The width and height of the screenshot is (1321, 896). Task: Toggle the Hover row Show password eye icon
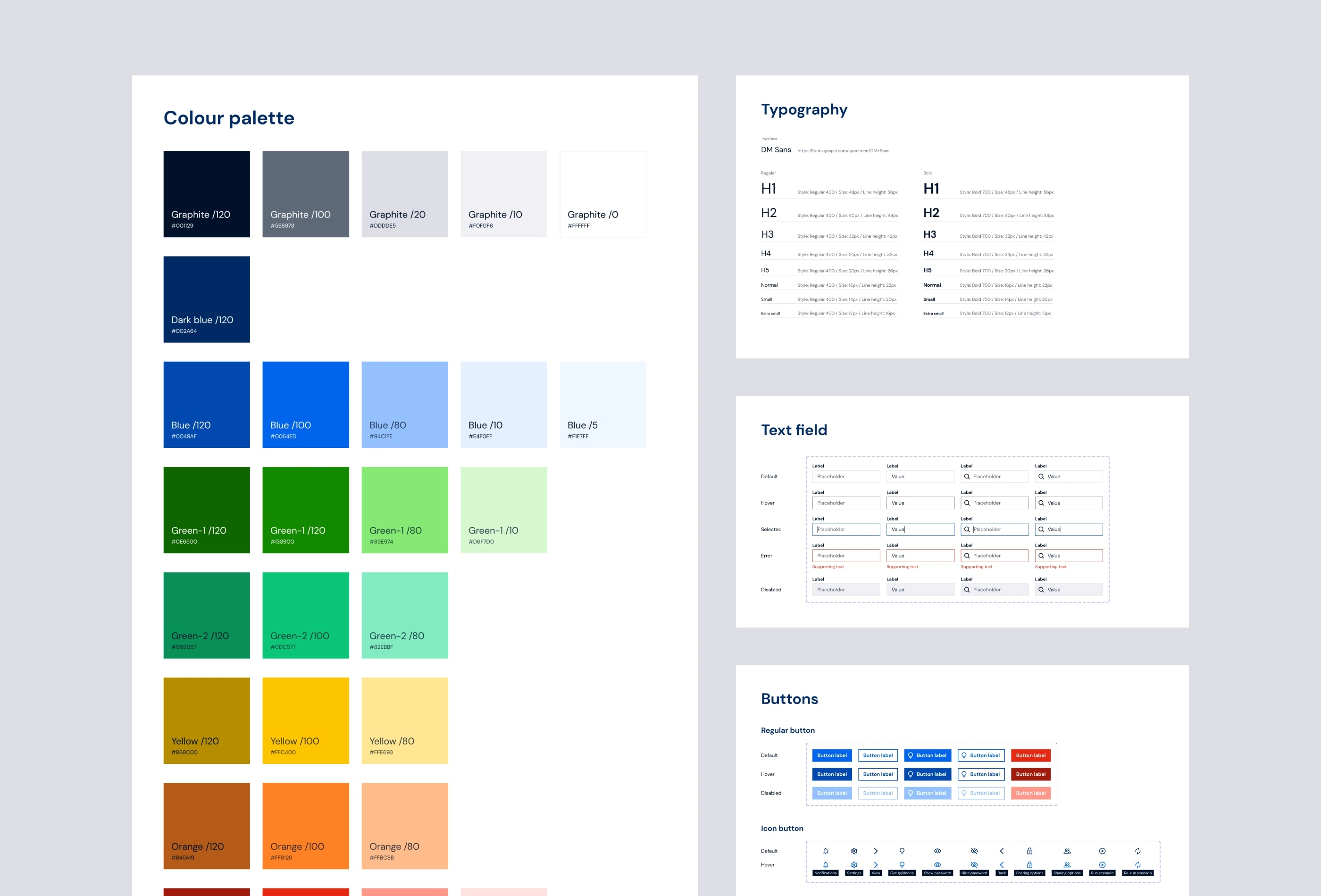pos(937,864)
